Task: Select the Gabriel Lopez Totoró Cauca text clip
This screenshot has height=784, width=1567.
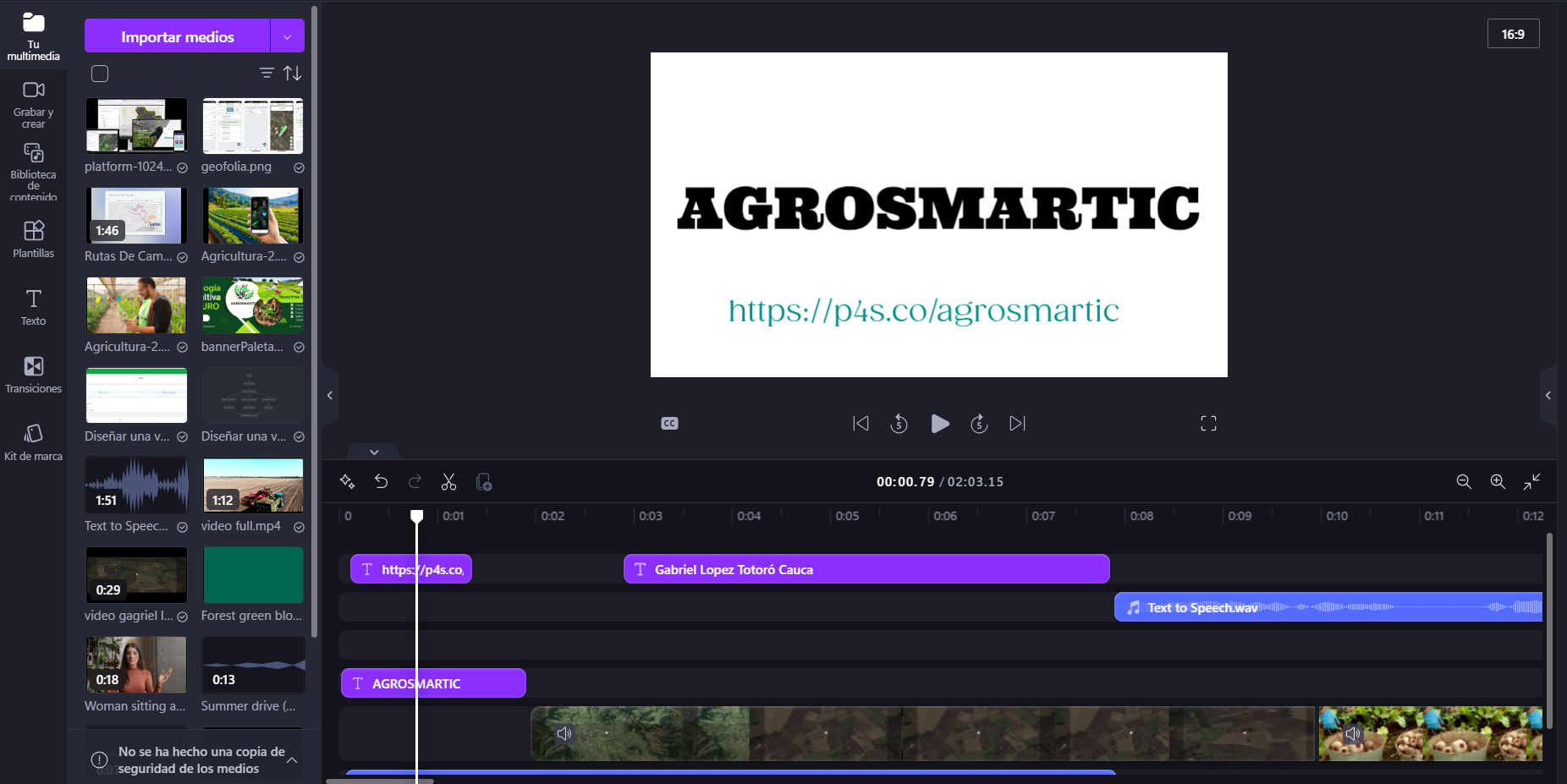Action: [x=866, y=569]
